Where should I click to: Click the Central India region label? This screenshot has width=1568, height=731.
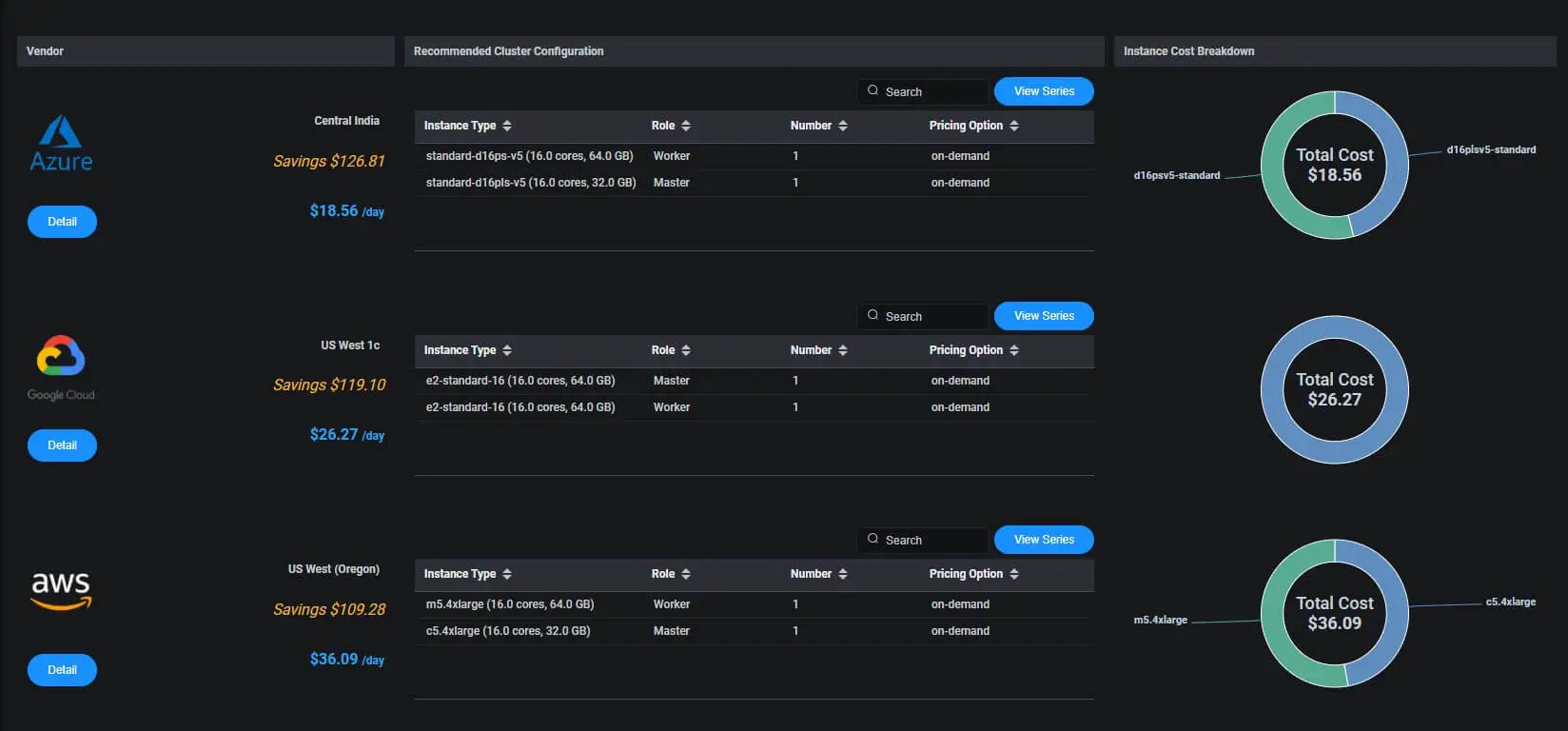pyautogui.click(x=346, y=121)
